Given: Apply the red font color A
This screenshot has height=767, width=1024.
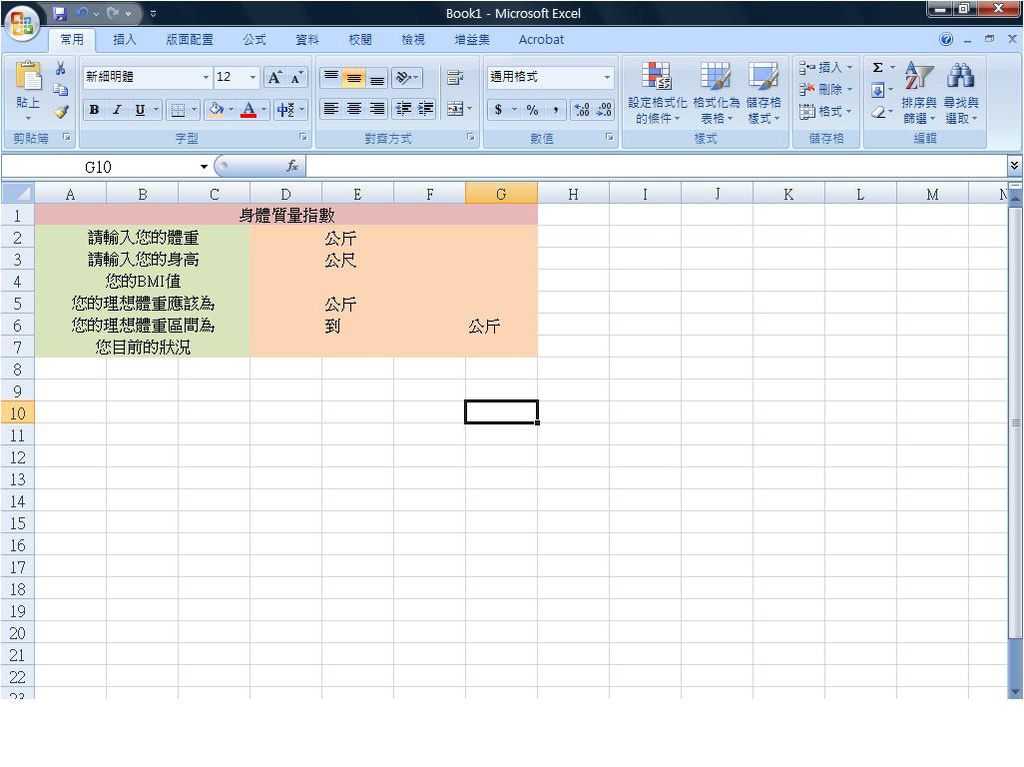Looking at the screenshot, I should [249, 109].
